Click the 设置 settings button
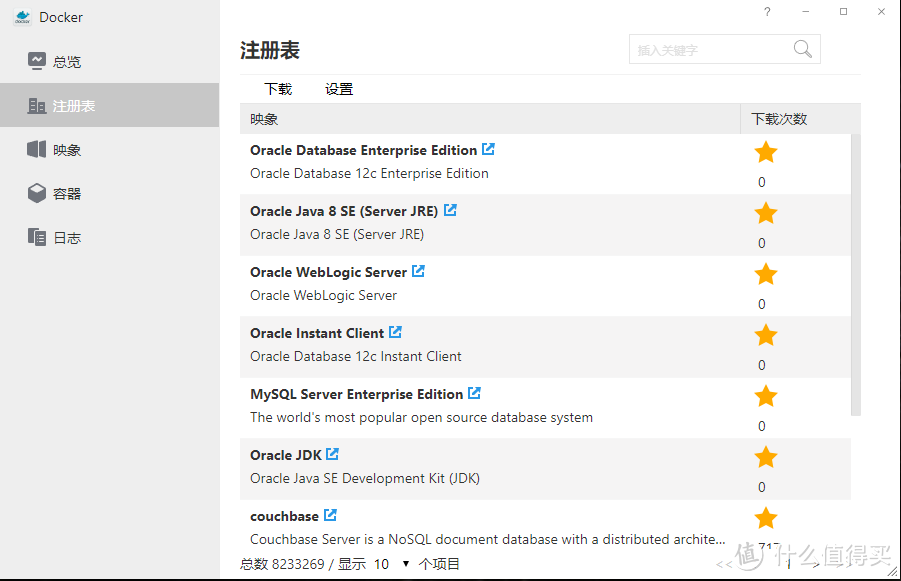 [338, 89]
